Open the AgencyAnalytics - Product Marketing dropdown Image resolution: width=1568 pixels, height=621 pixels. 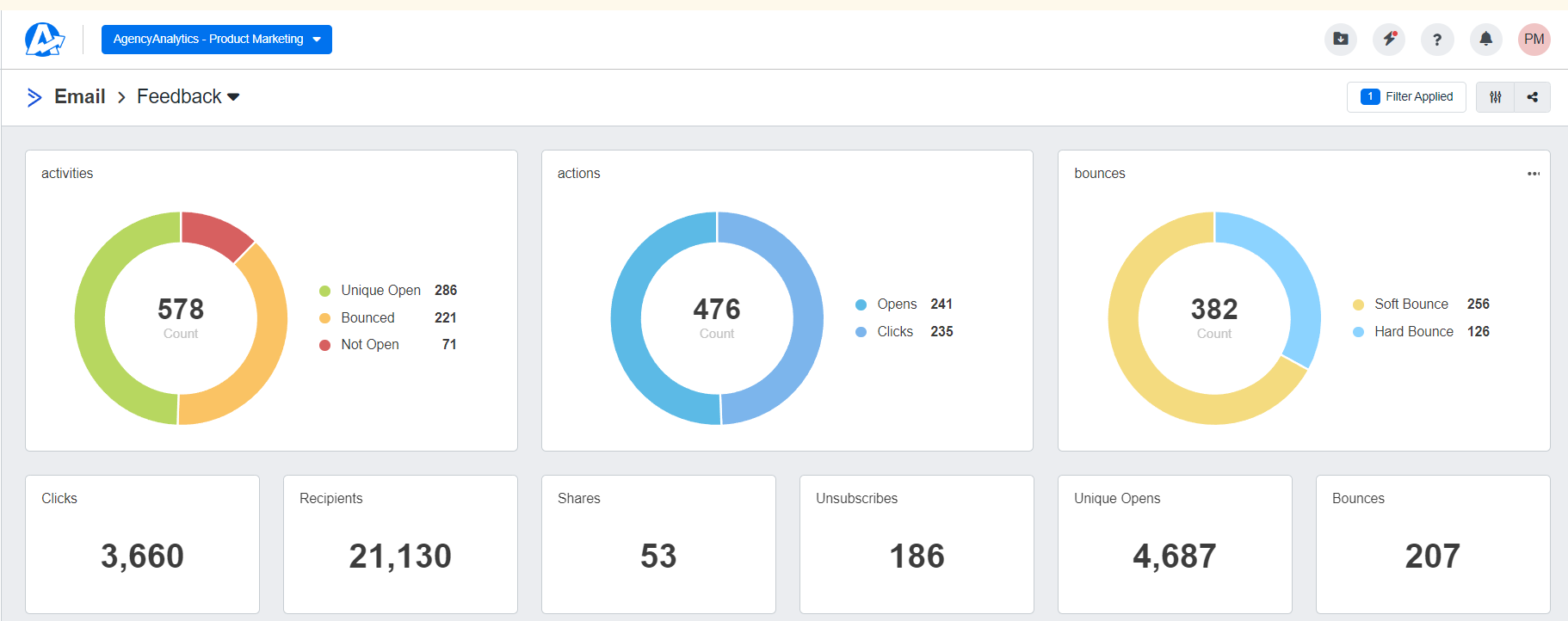[x=216, y=40]
